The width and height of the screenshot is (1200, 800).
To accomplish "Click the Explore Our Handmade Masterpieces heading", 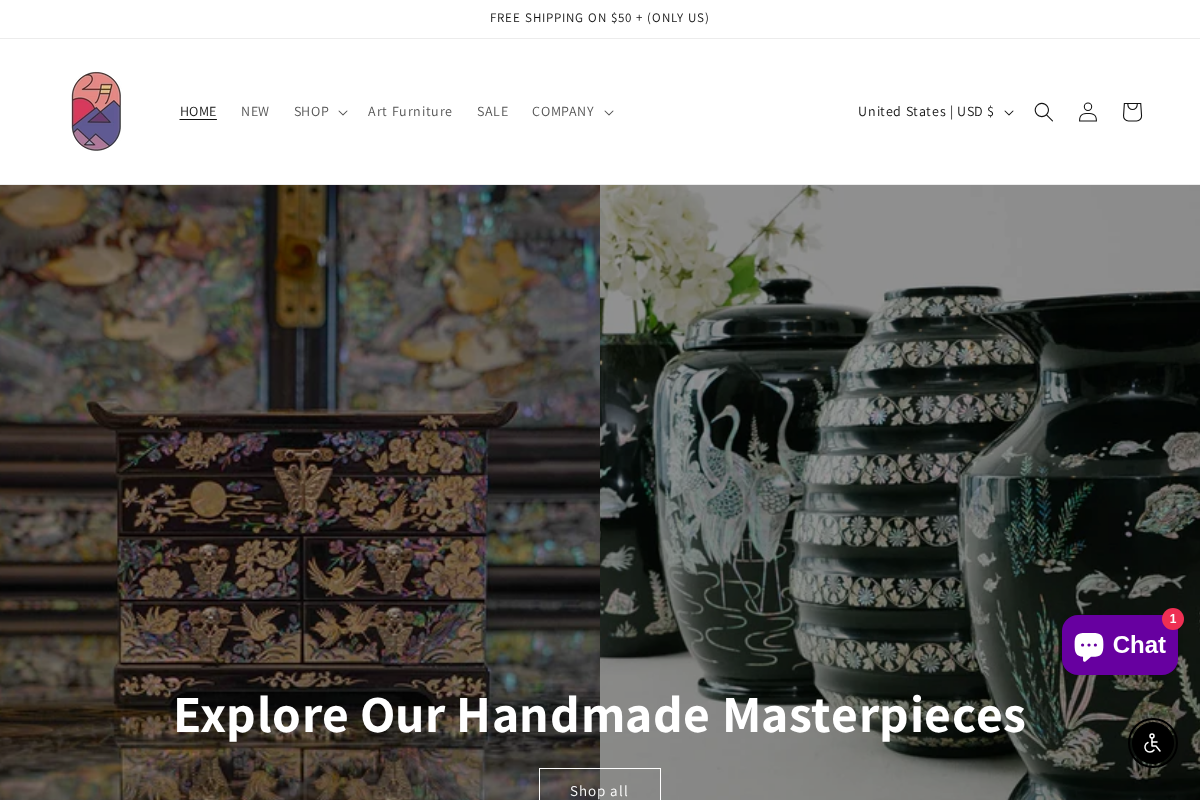I will click(x=600, y=714).
